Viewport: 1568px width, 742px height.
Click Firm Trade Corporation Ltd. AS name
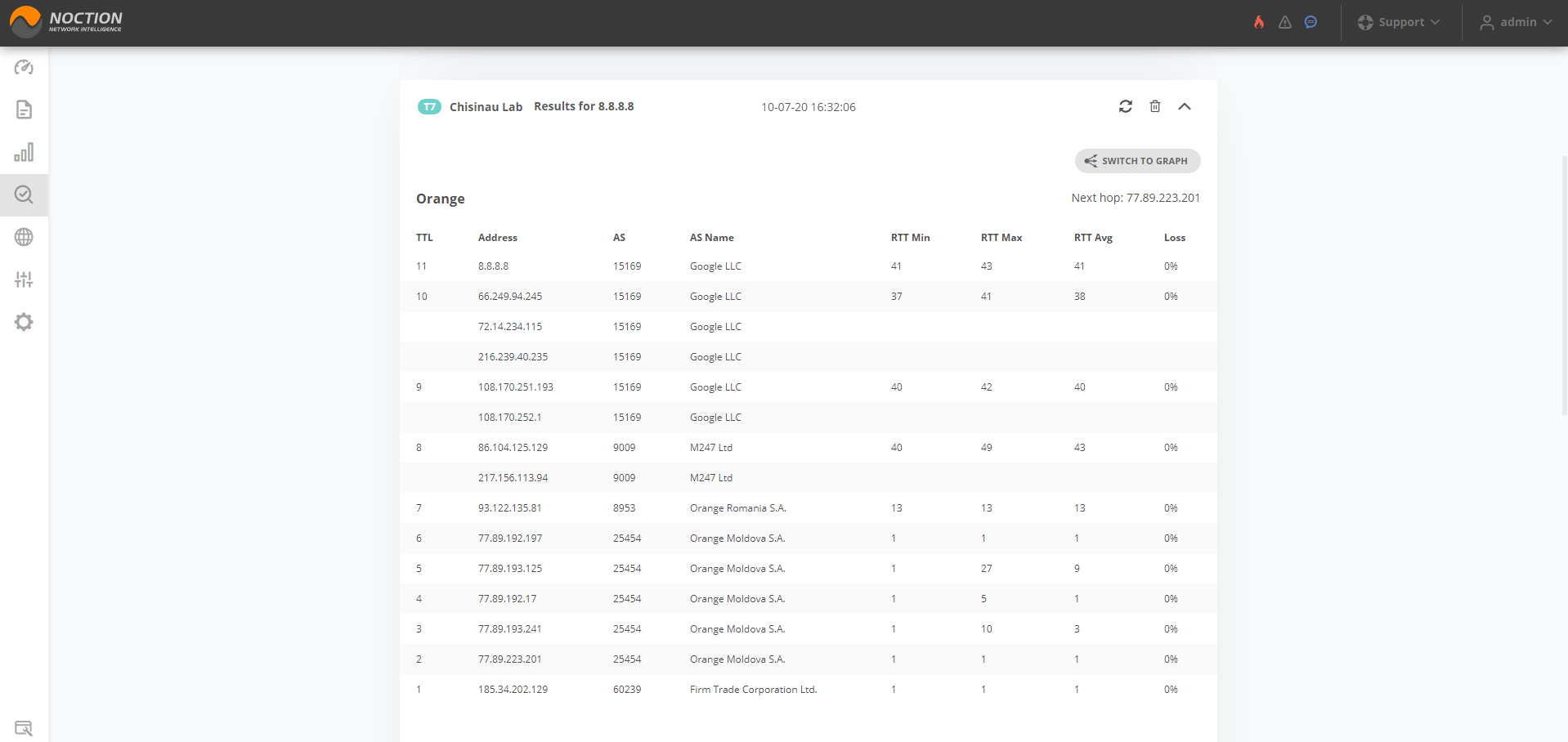(x=753, y=690)
